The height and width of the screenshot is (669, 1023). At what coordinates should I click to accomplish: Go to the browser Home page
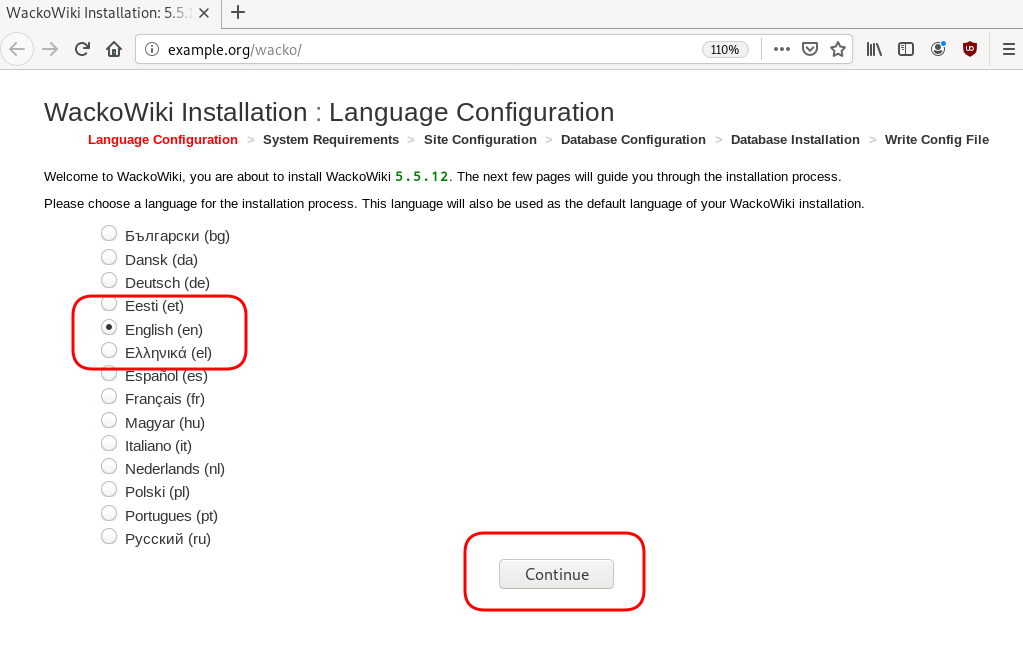[x=114, y=49]
